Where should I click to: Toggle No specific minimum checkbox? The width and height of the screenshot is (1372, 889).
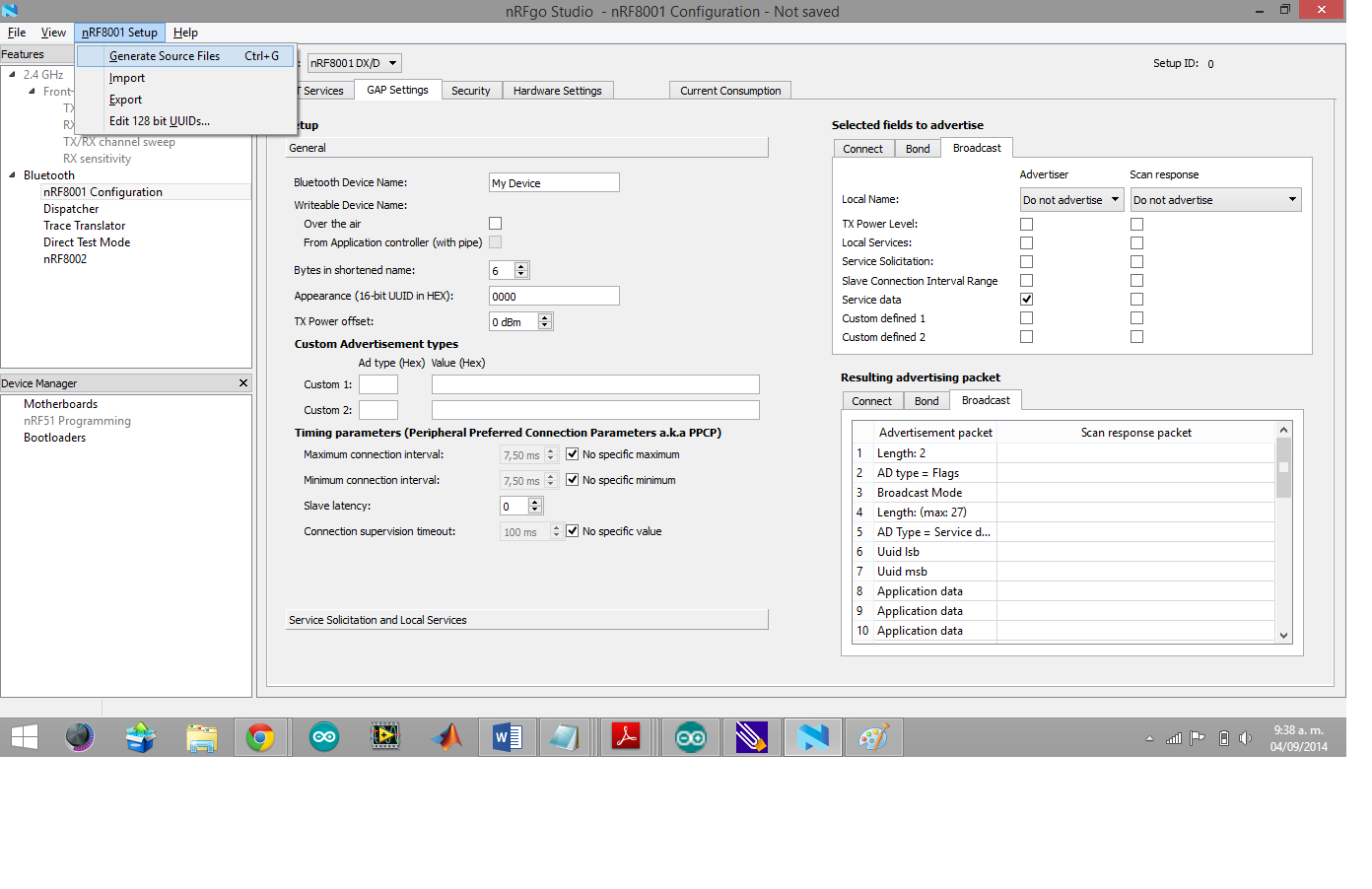[572, 480]
